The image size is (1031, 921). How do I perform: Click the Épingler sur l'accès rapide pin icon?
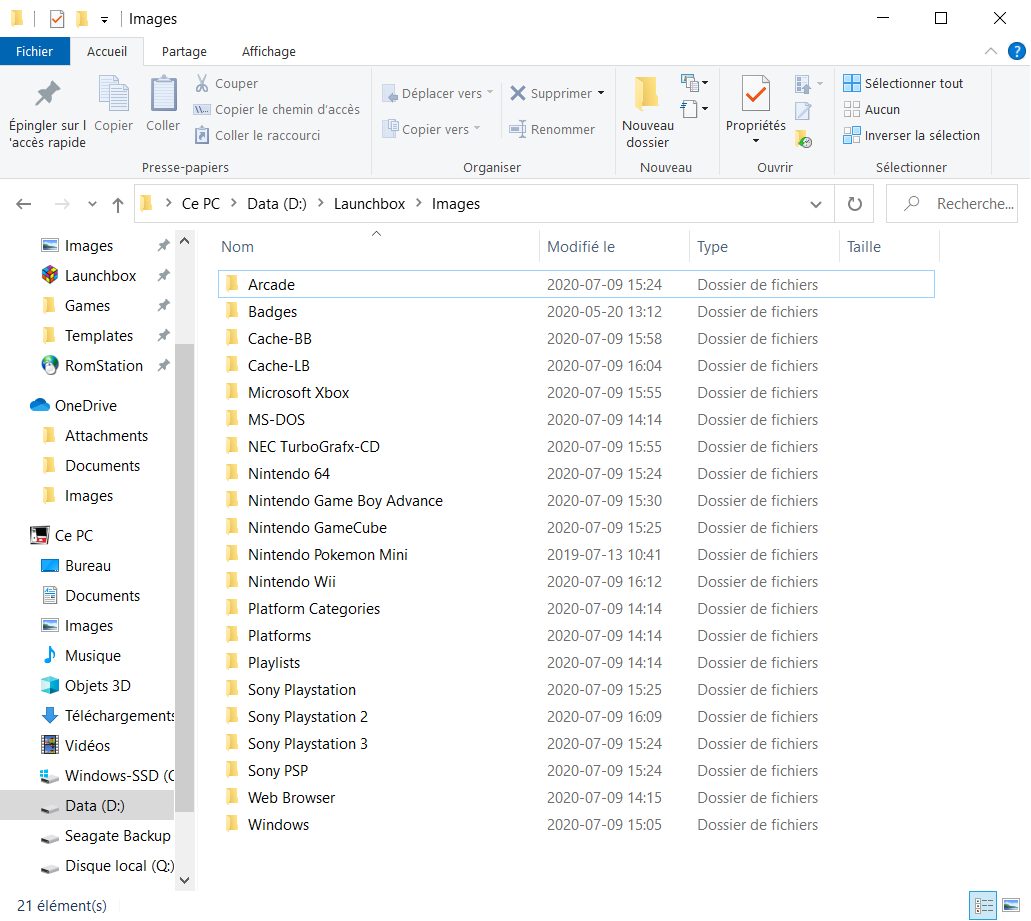(47, 94)
